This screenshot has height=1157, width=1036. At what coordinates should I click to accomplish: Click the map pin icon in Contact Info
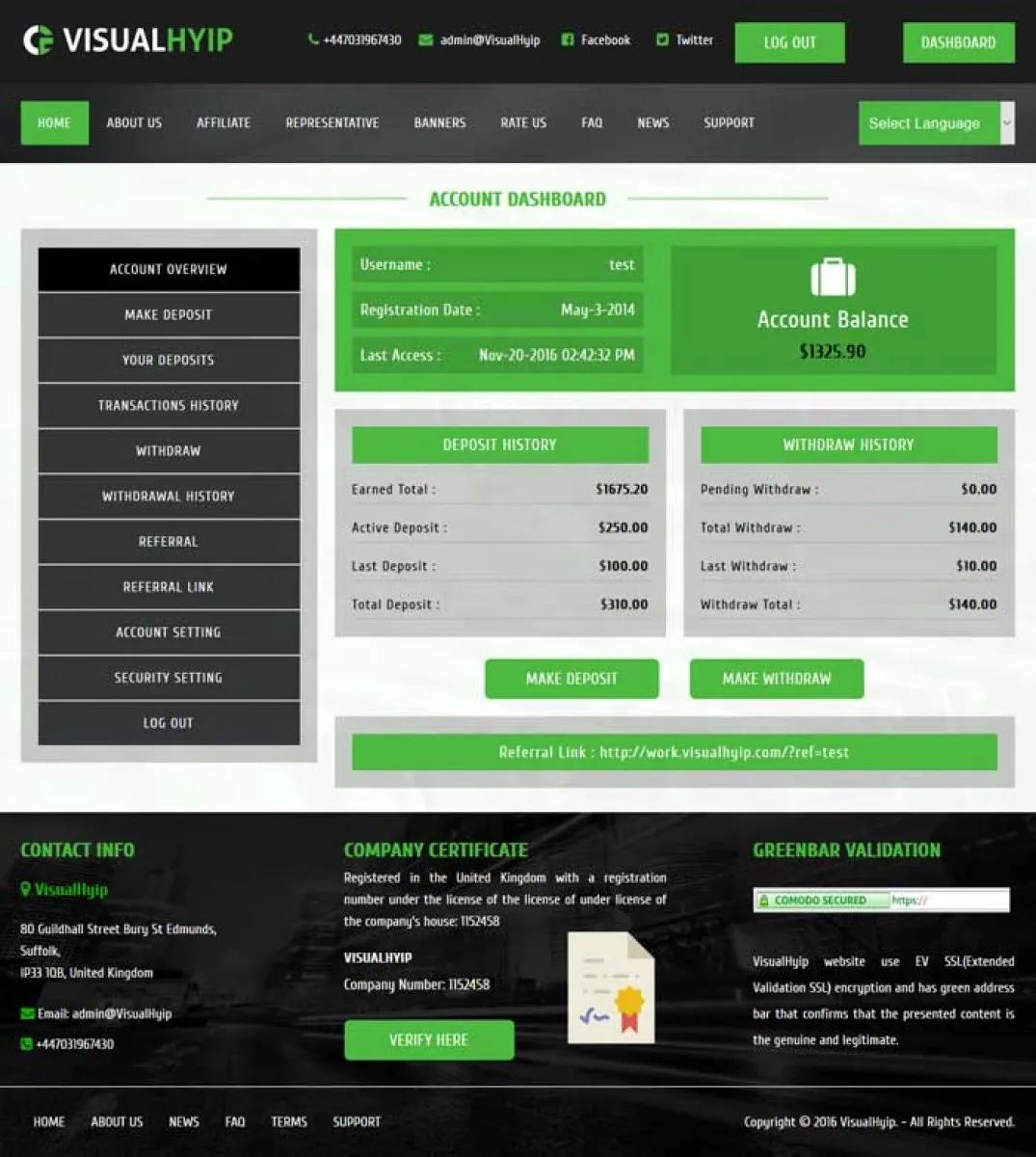pyautogui.click(x=26, y=889)
